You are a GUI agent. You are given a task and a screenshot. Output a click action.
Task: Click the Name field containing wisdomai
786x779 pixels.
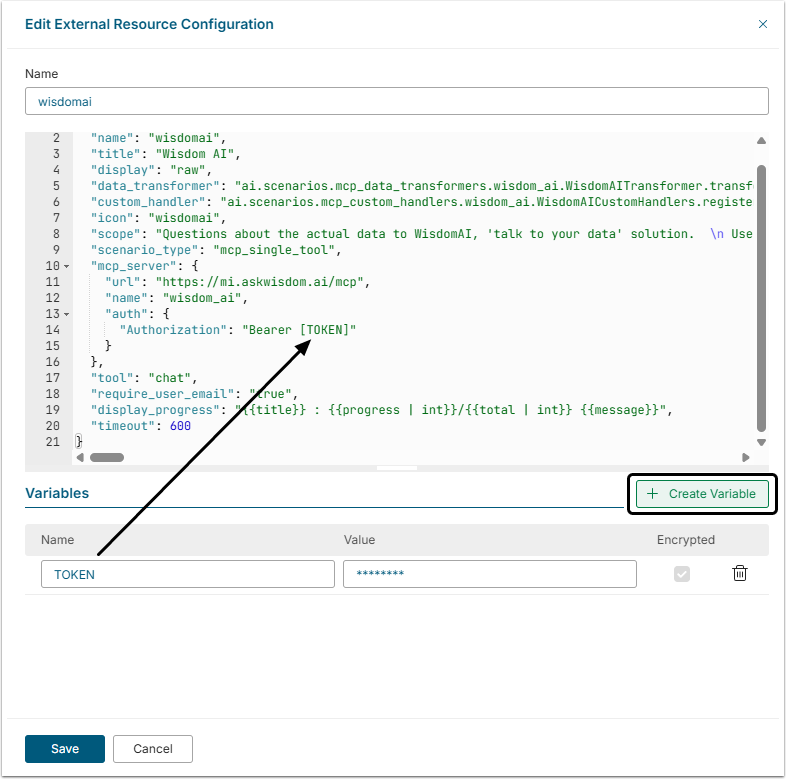[396, 101]
